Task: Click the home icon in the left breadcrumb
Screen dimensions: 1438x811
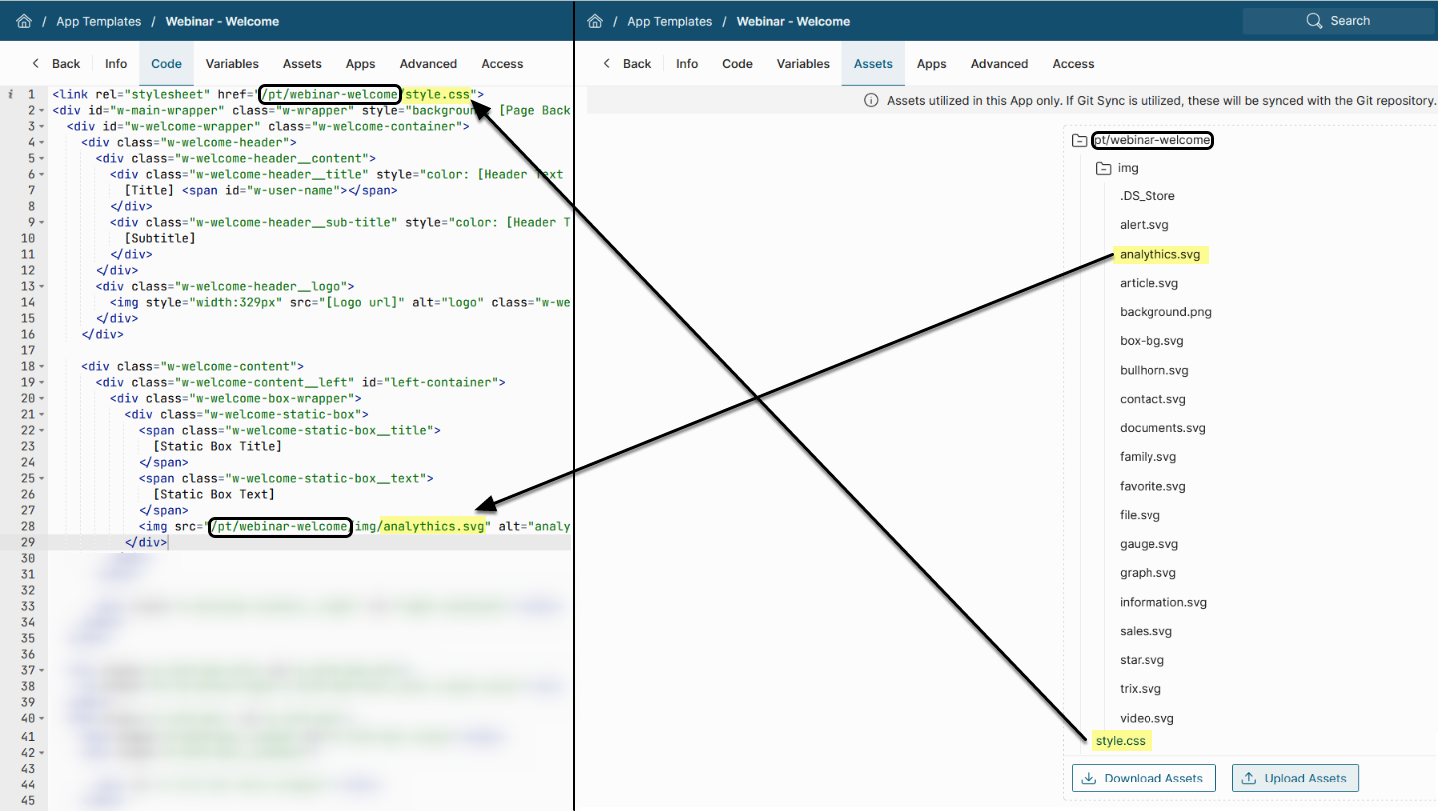Action: [24, 21]
